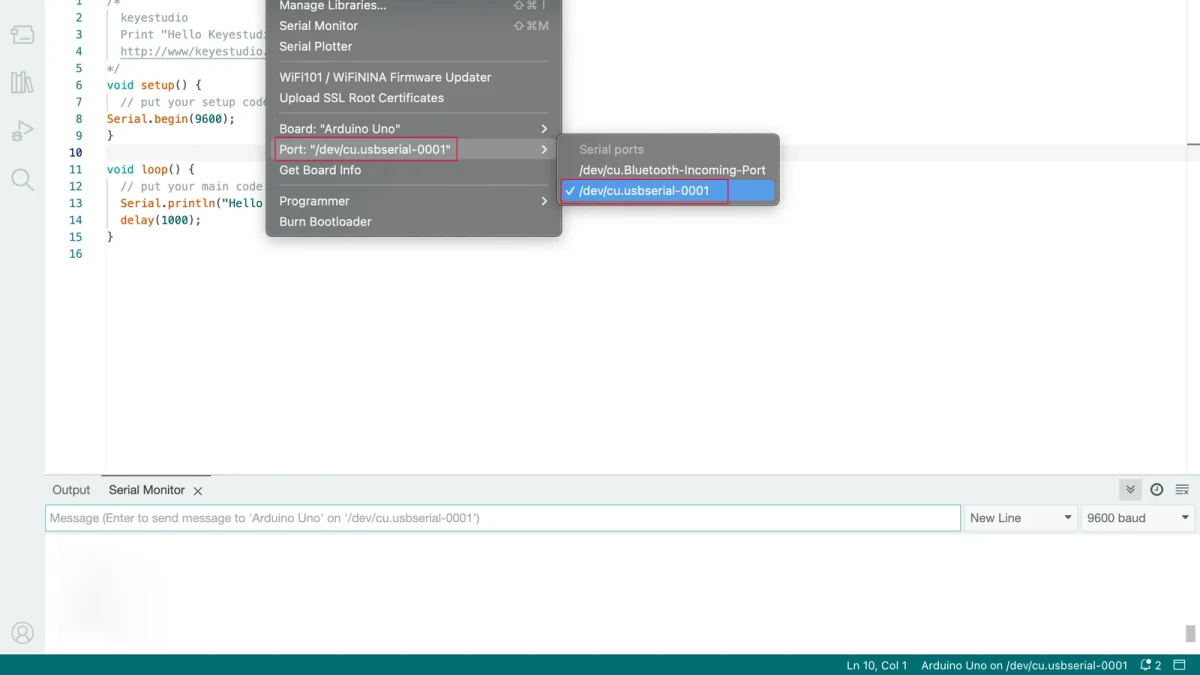Expand the Board: "Arduino Uno" submenu arrow
Viewport: 1200px width, 675px height.
[x=544, y=129]
